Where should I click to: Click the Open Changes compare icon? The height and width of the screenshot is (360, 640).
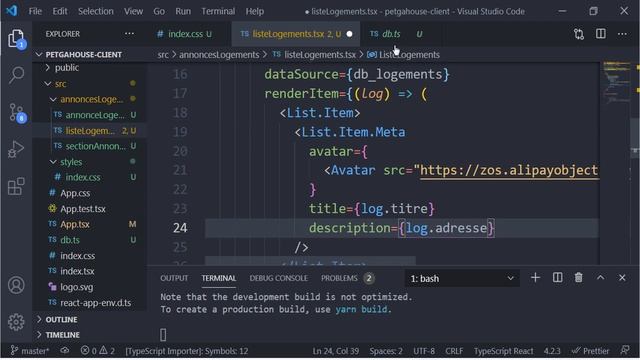coord(579,34)
